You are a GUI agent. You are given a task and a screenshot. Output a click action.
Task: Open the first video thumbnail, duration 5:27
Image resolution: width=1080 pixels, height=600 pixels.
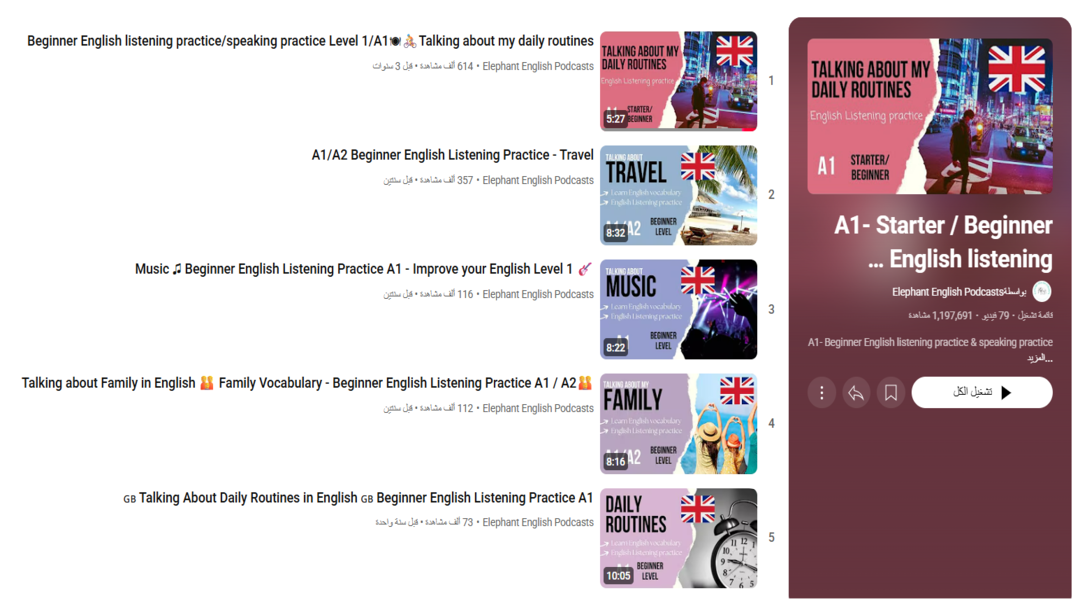pyautogui.click(x=678, y=81)
